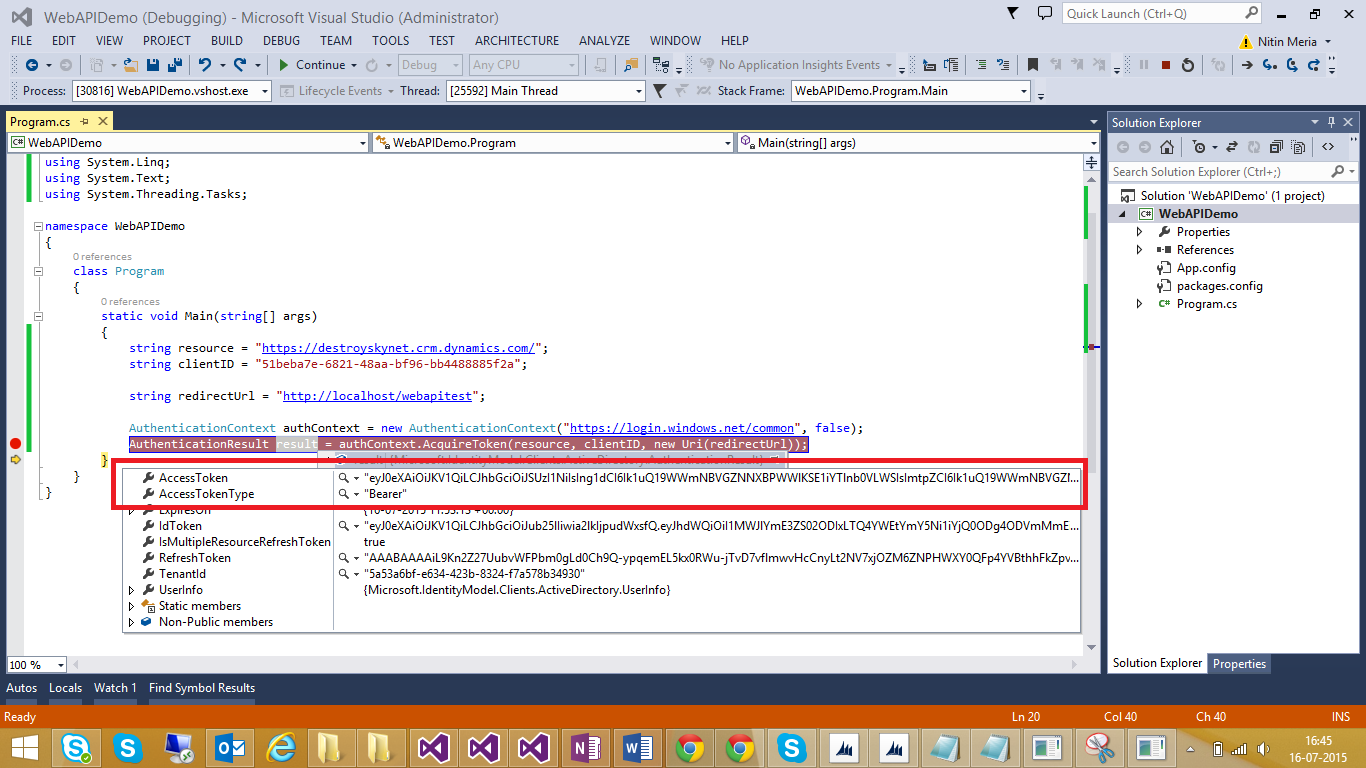The width and height of the screenshot is (1366, 768).
Task: Click the Search Solution Explorer field
Action: point(1220,172)
